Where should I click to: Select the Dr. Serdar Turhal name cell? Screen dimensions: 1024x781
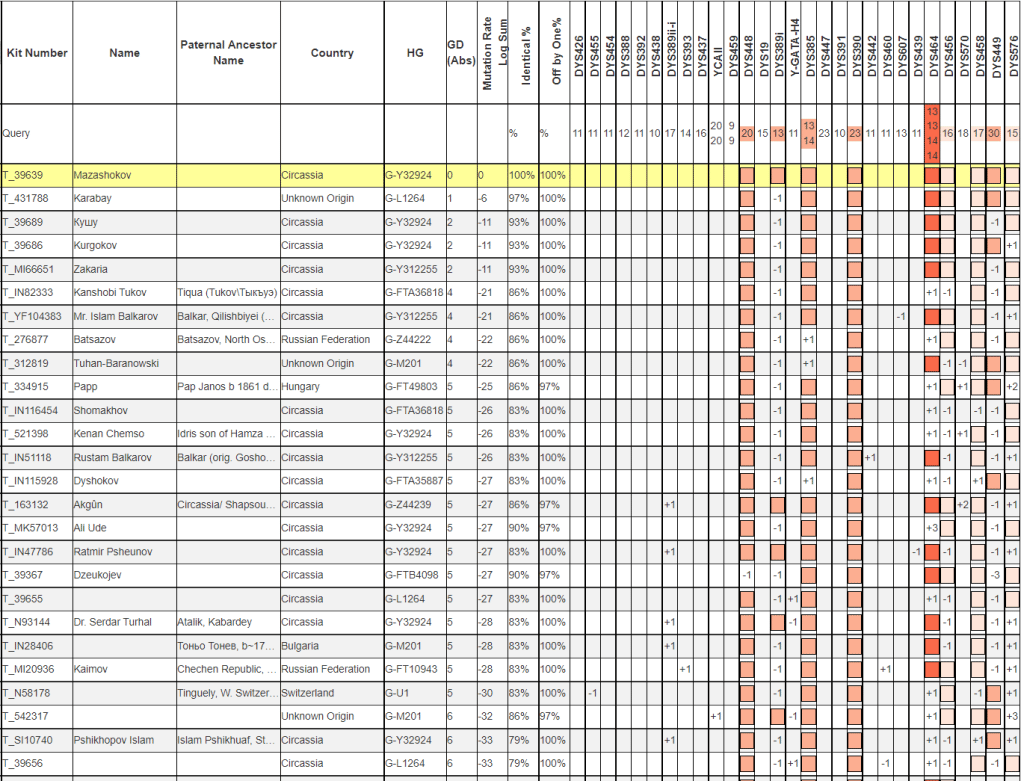point(112,622)
